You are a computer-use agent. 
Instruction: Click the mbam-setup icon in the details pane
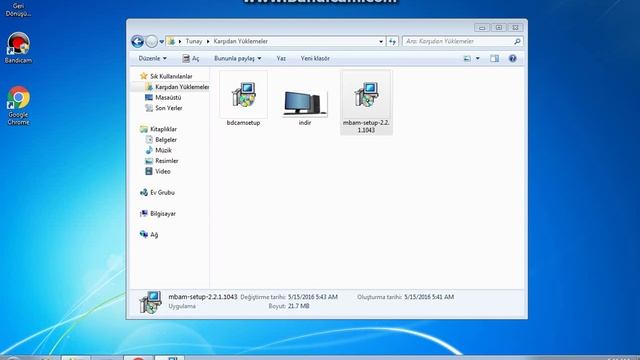150,302
